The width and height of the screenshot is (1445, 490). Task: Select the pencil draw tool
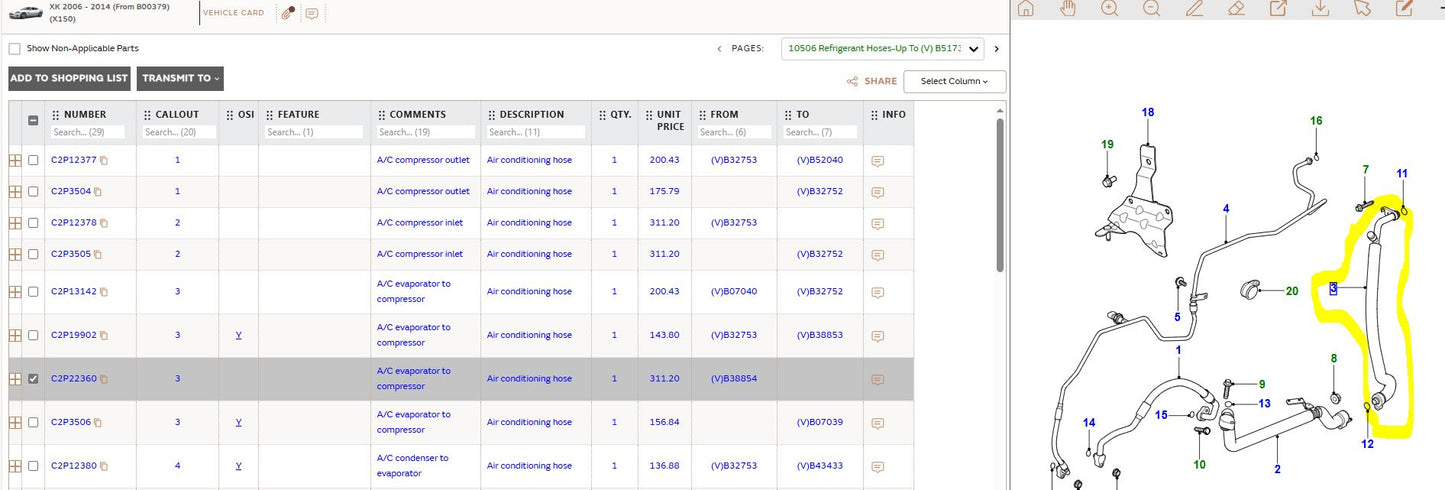pyautogui.click(x=1193, y=9)
